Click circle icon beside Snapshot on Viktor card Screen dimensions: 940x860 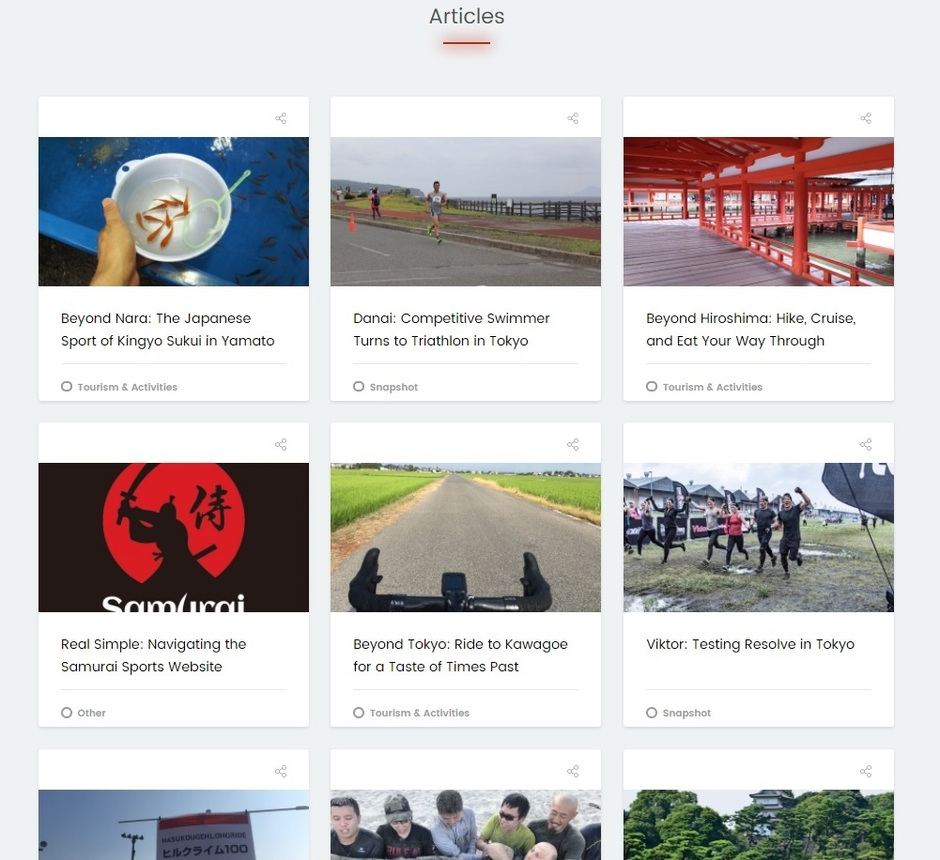[x=652, y=713]
